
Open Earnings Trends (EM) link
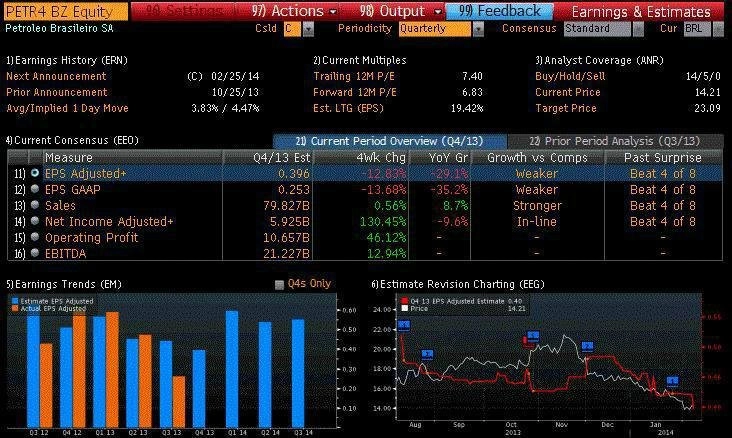click(63, 284)
